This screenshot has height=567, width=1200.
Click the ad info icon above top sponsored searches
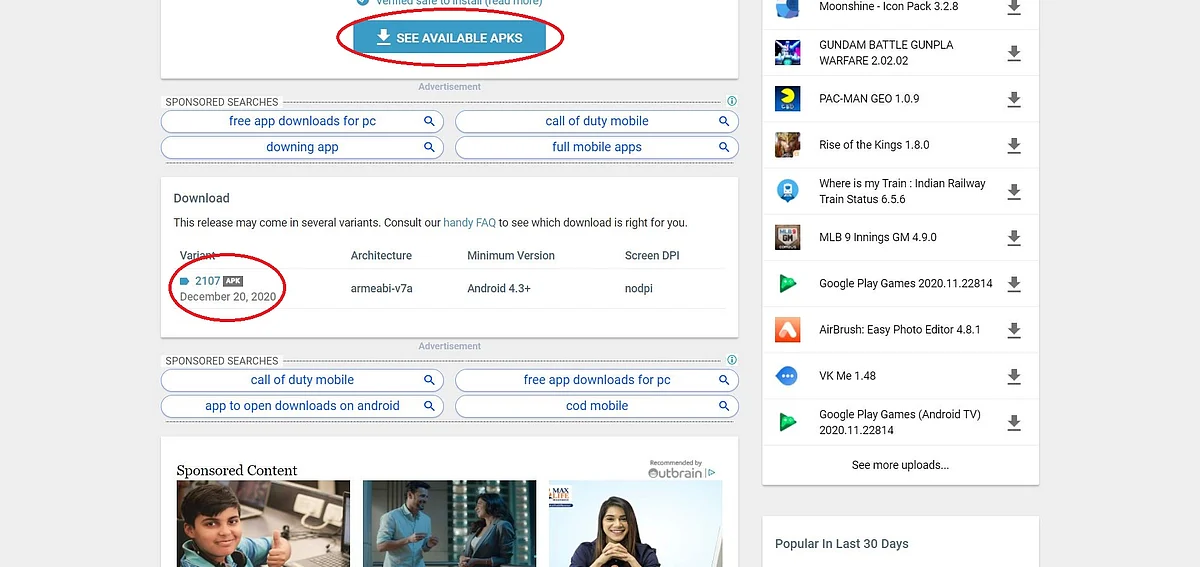(x=732, y=102)
